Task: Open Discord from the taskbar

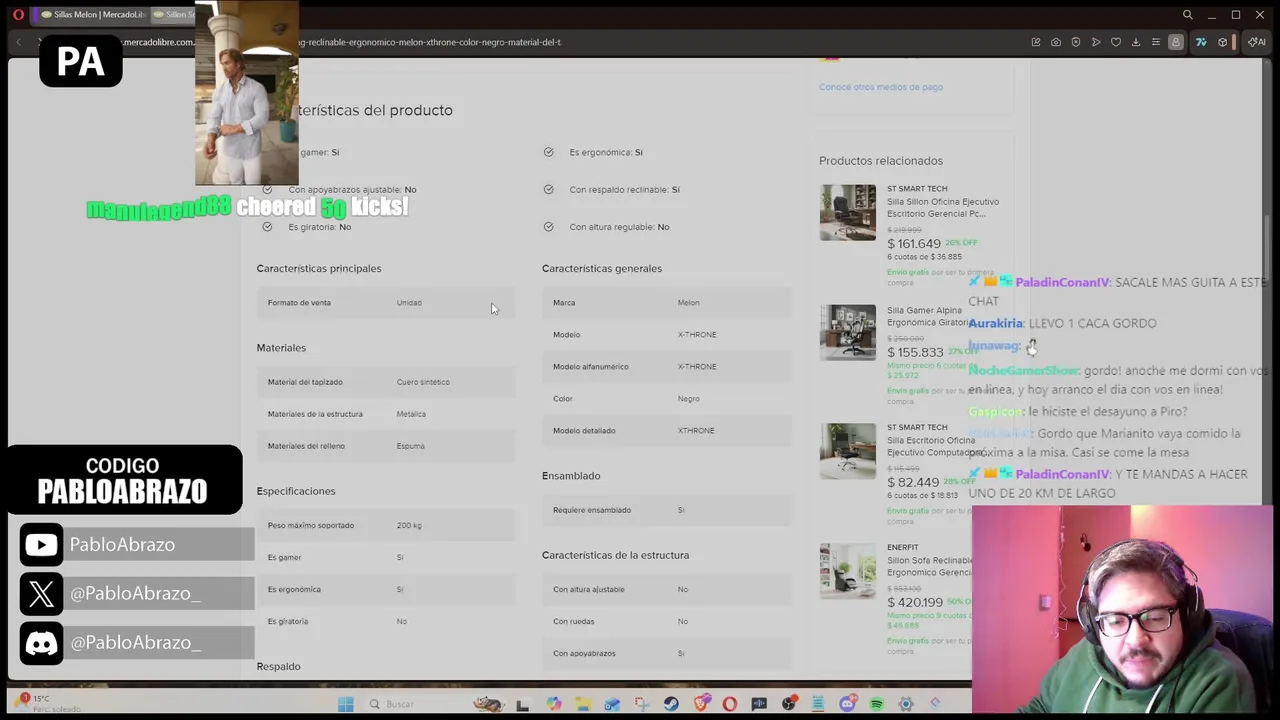Action: pos(847,704)
